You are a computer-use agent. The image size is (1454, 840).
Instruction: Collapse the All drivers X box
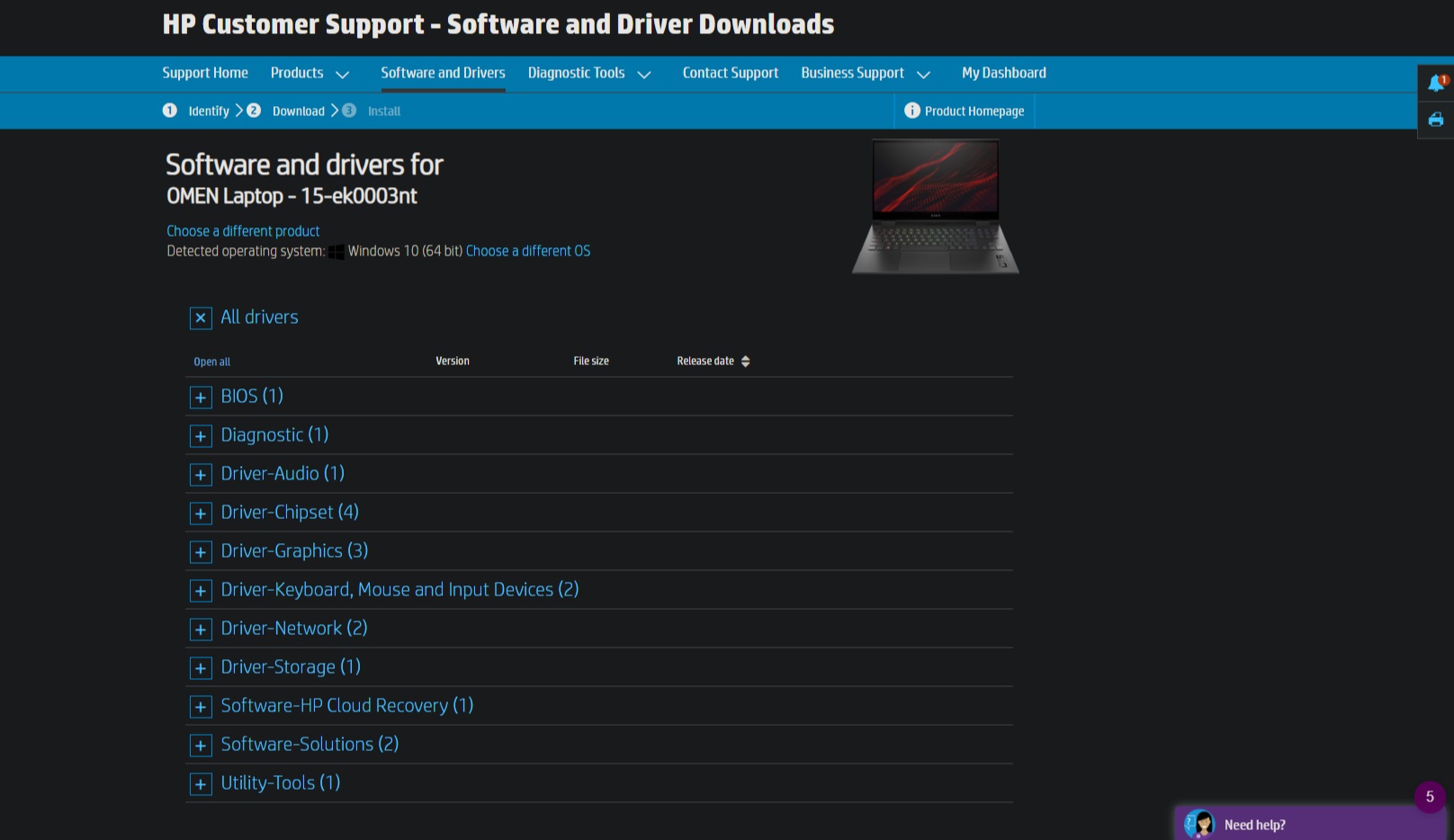click(x=201, y=318)
